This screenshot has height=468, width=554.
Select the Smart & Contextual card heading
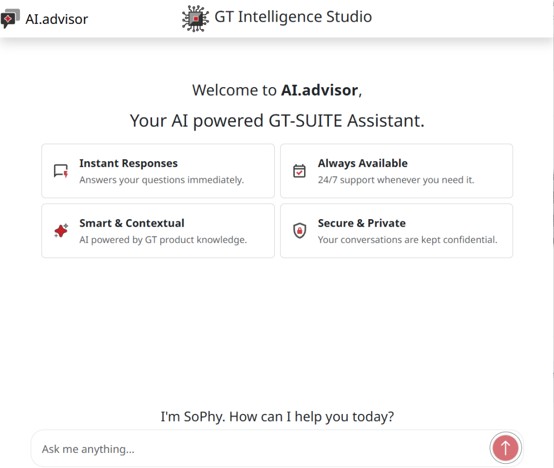tap(132, 223)
